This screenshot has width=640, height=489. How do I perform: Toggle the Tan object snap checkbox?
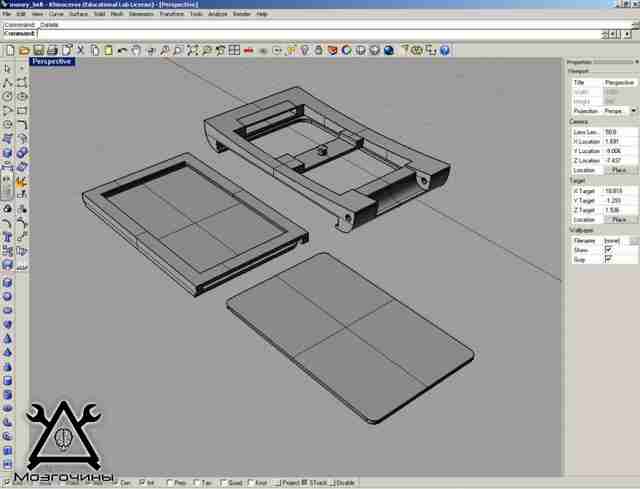click(x=196, y=483)
